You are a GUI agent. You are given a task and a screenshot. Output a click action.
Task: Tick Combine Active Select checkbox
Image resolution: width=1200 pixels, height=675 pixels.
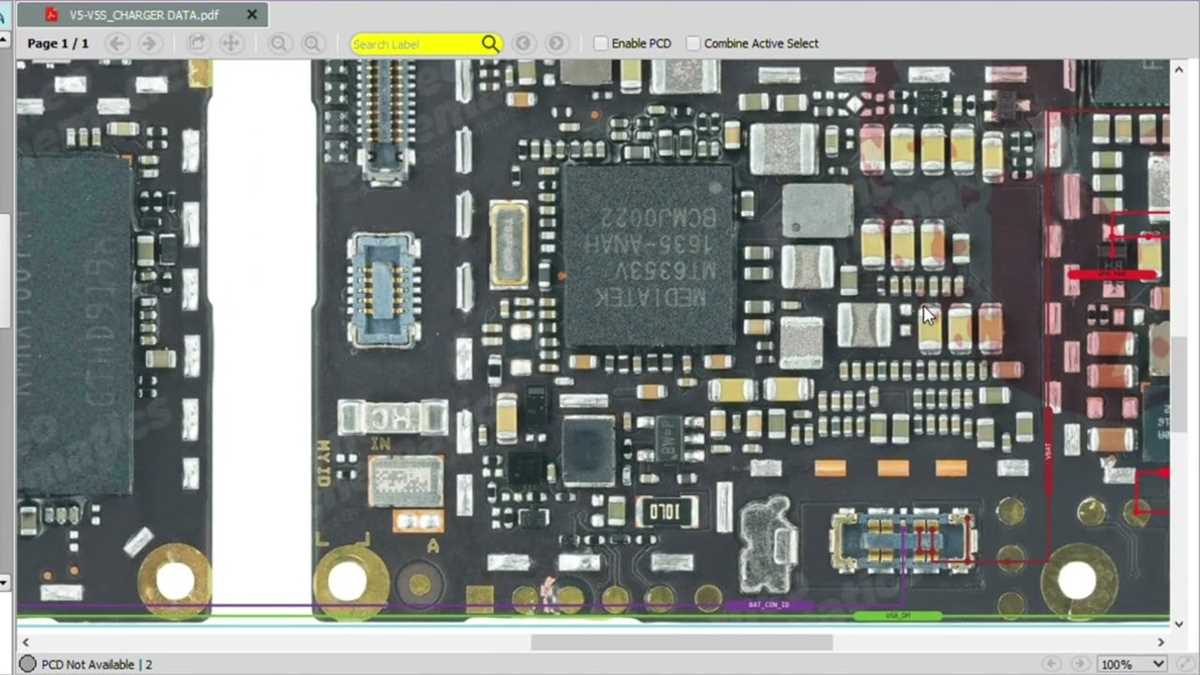pos(693,43)
